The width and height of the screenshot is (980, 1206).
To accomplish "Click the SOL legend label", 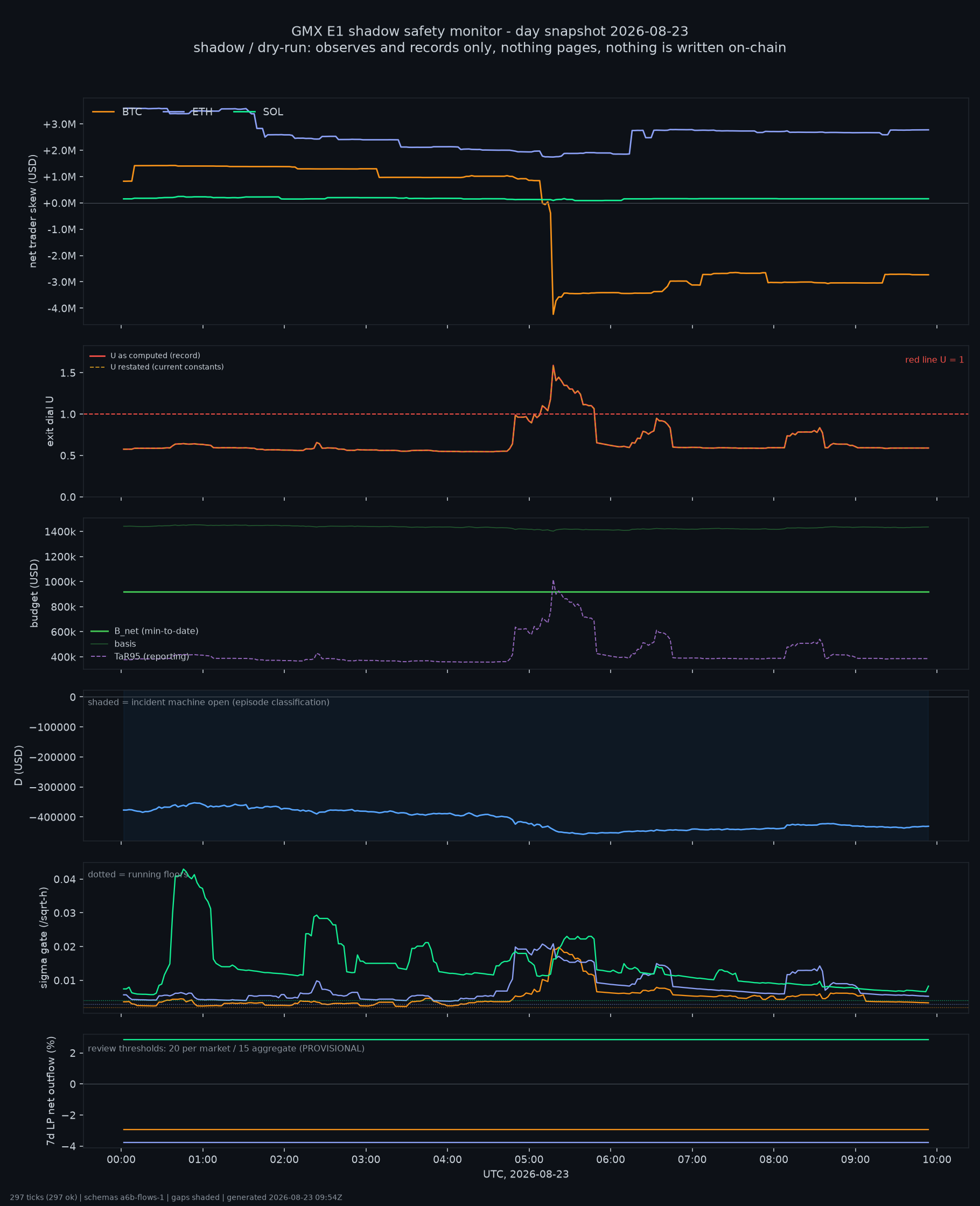I will click(272, 112).
